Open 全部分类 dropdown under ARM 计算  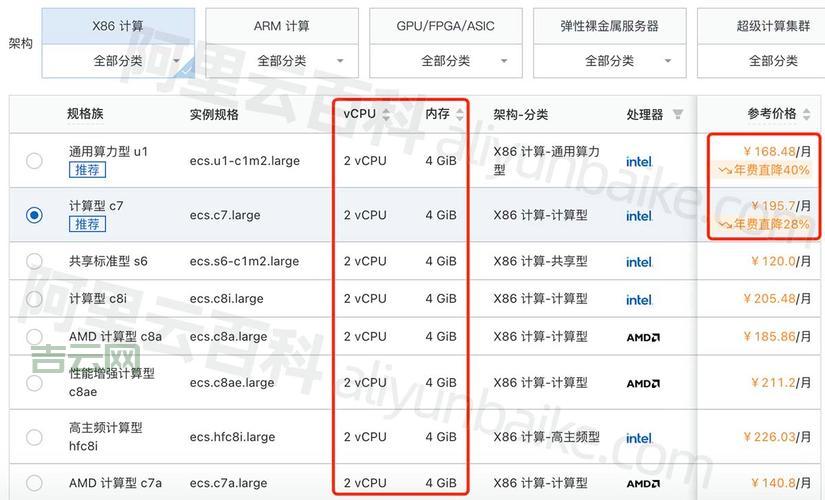pos(281,61)
